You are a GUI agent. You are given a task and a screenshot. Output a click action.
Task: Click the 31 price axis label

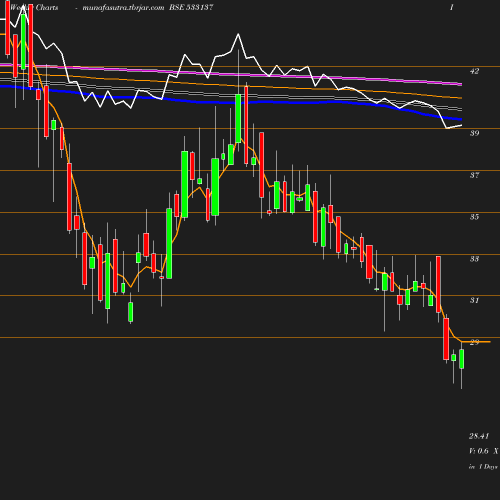coord(474,300)
